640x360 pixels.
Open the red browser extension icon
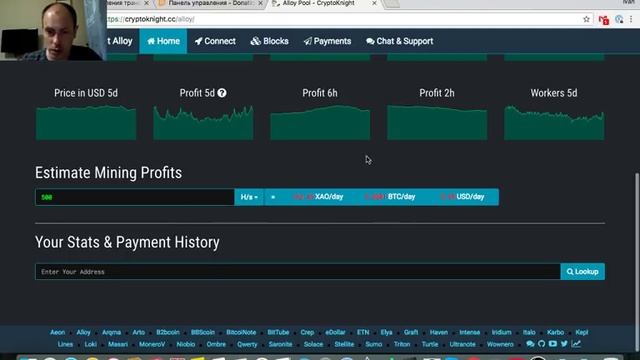604,19
